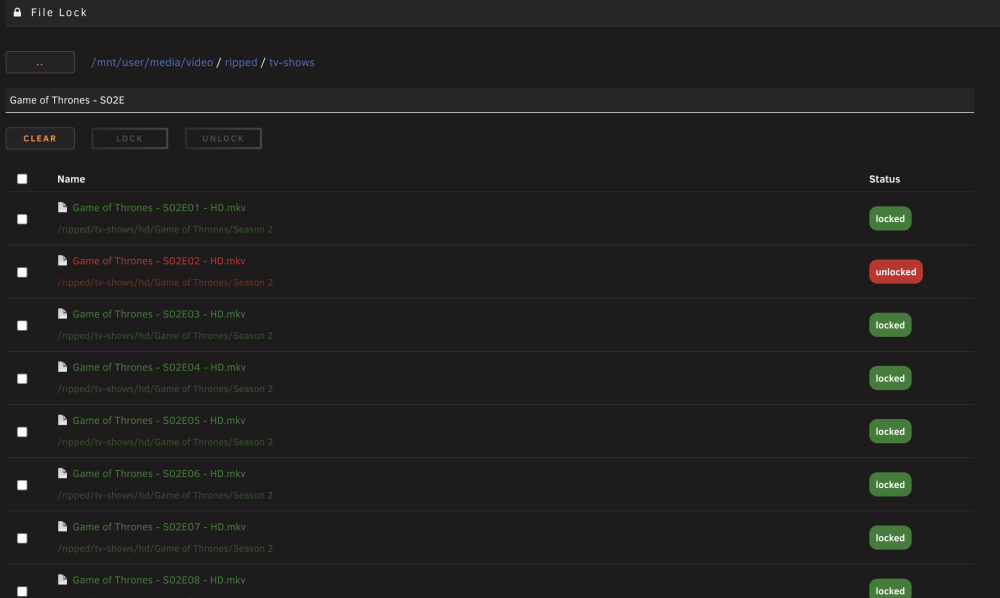Viewport: 1000px width, 598px height.
Task: Click the file icon beside S02E08
Action: 62,580
